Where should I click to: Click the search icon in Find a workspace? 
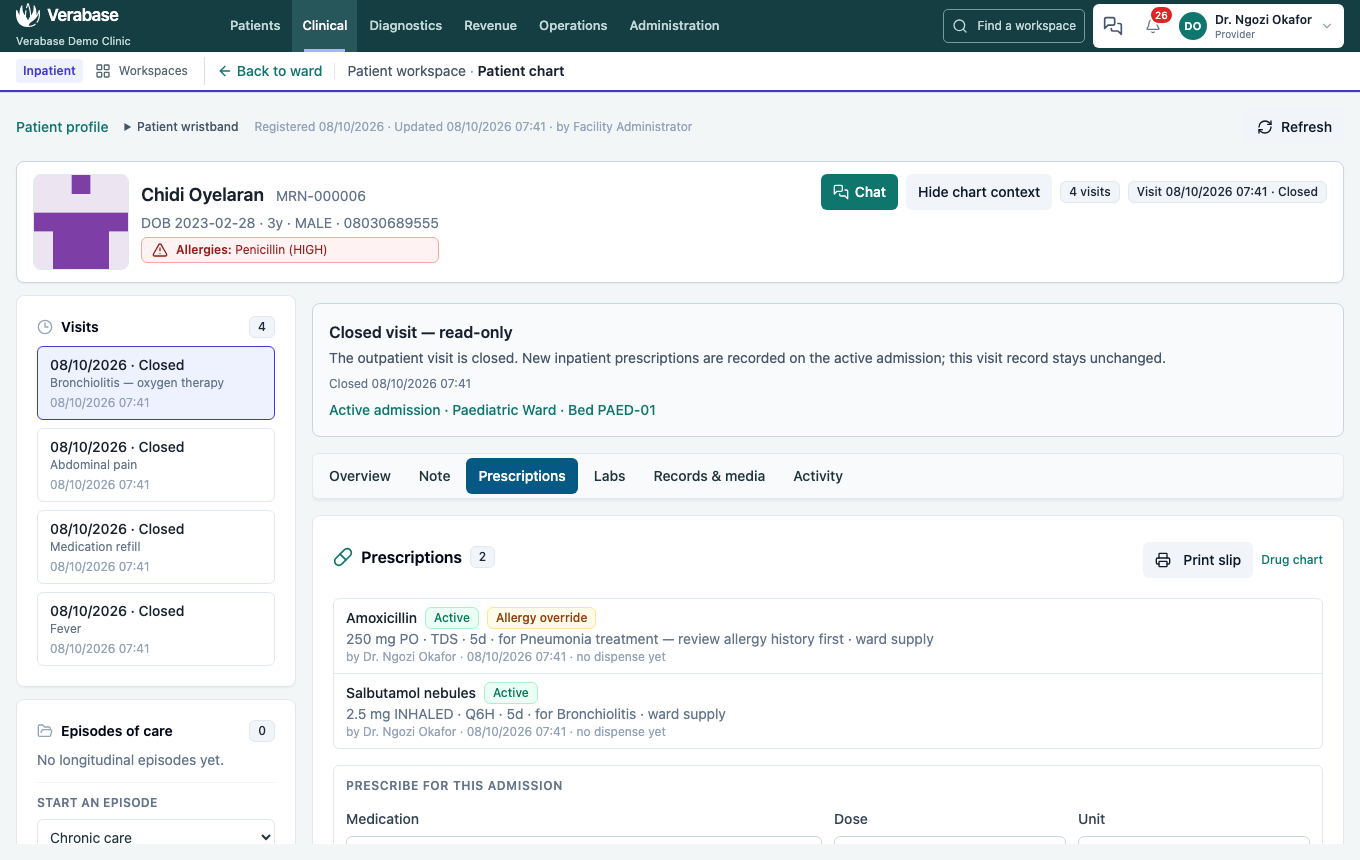pos(960,26)
